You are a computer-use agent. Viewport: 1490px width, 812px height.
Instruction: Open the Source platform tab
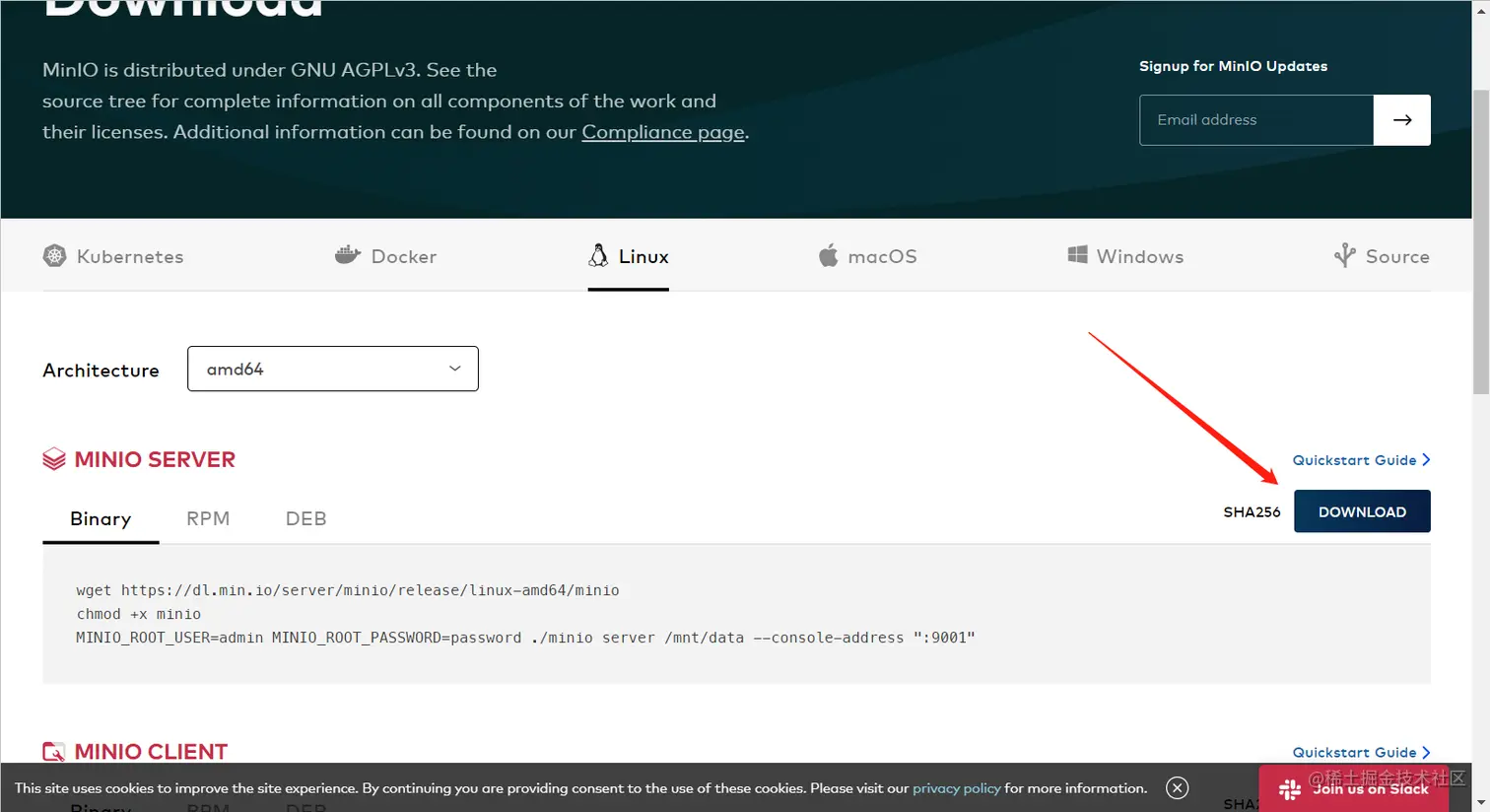1382,256
